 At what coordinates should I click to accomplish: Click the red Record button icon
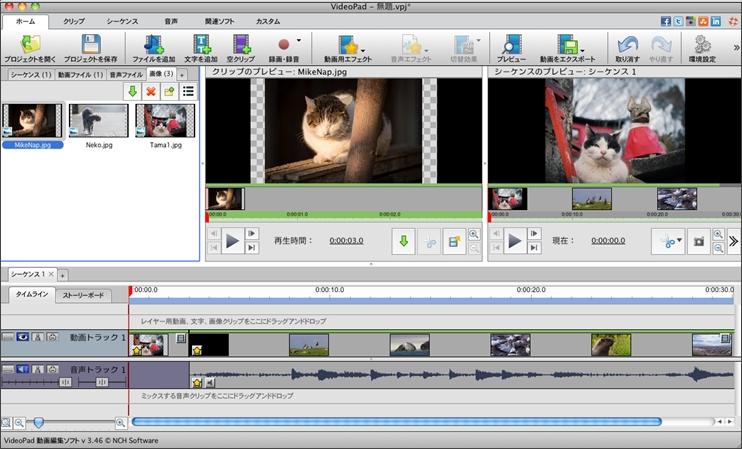pos(283,44)
